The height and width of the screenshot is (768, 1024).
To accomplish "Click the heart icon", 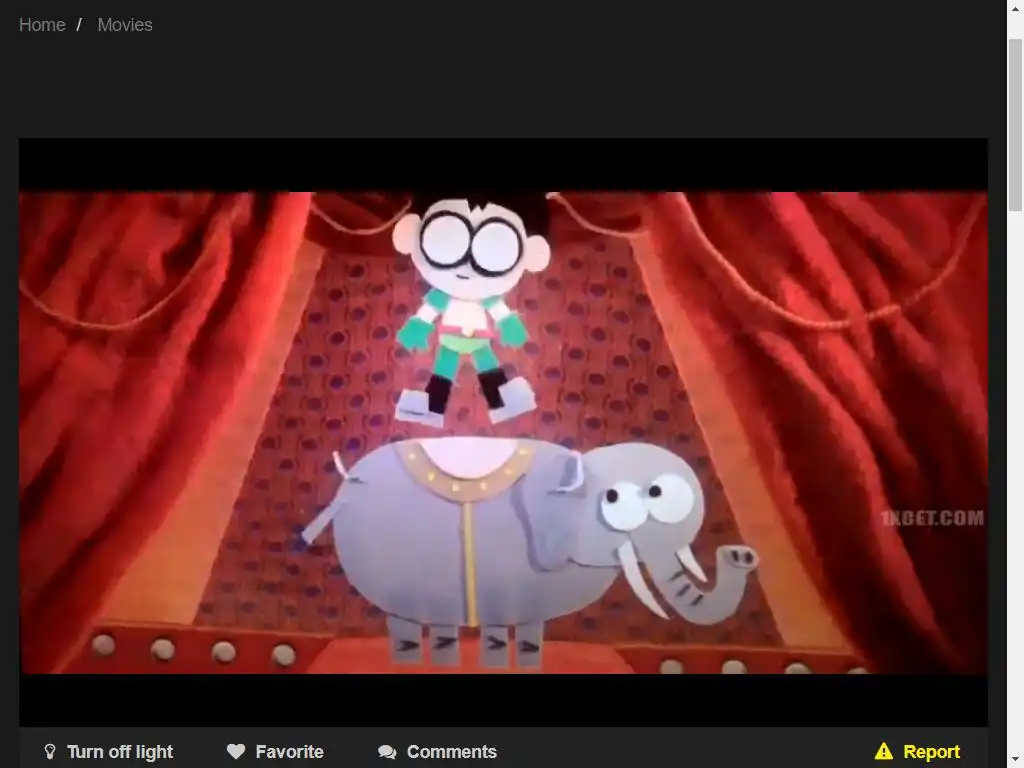I will click(x=236, y=752).
